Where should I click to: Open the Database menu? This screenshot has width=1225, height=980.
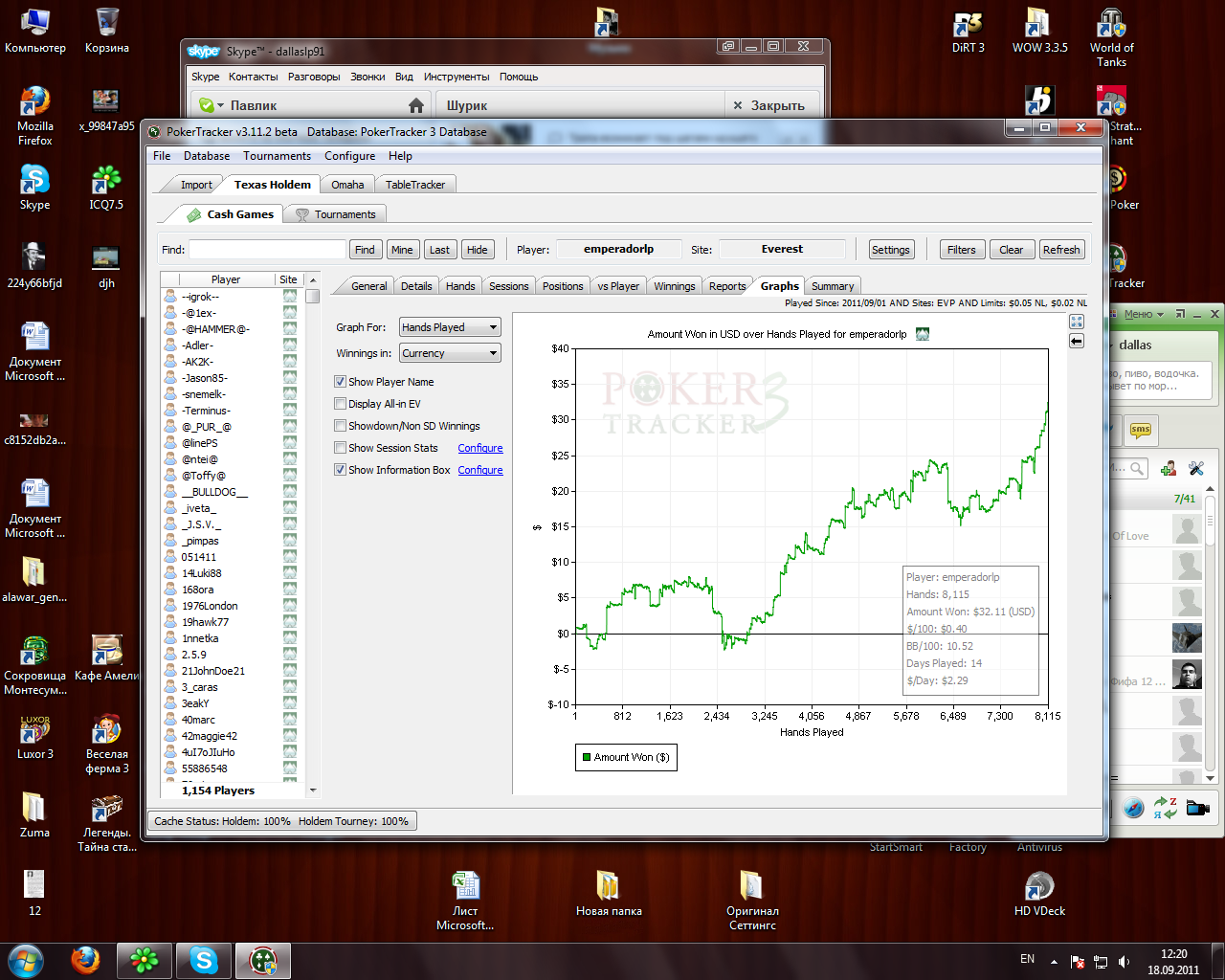pyautogui.click(x=207, y=156)
